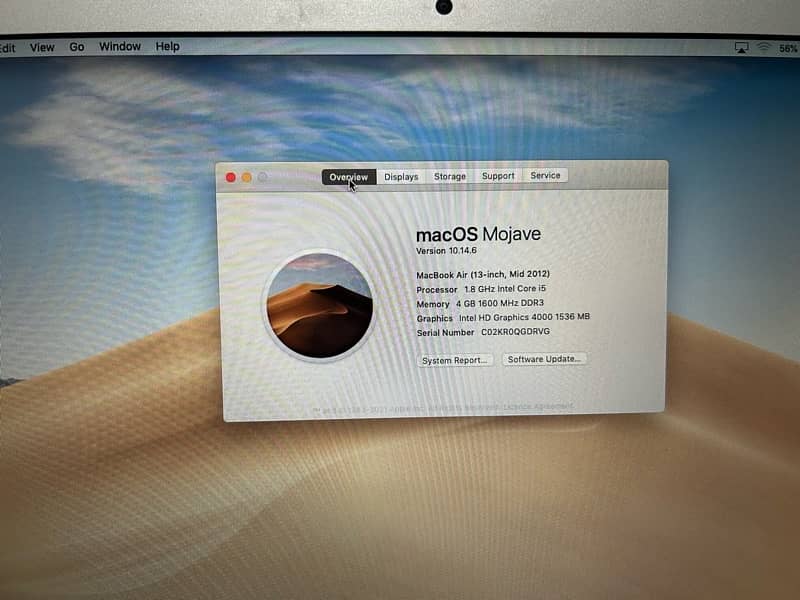The width and height of the screenshot is (800, 600).
Task: Click the Wi-Fi status icon
Action: tap(764, 48)
